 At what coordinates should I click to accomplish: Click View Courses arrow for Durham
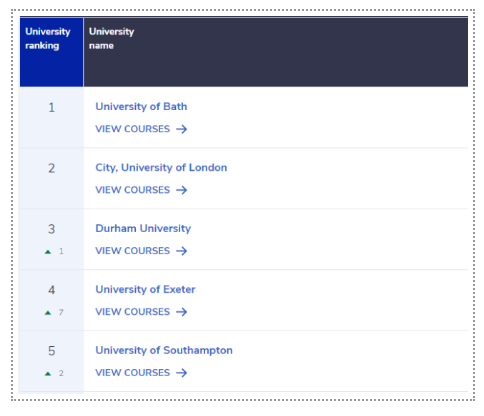coord(182,251)
